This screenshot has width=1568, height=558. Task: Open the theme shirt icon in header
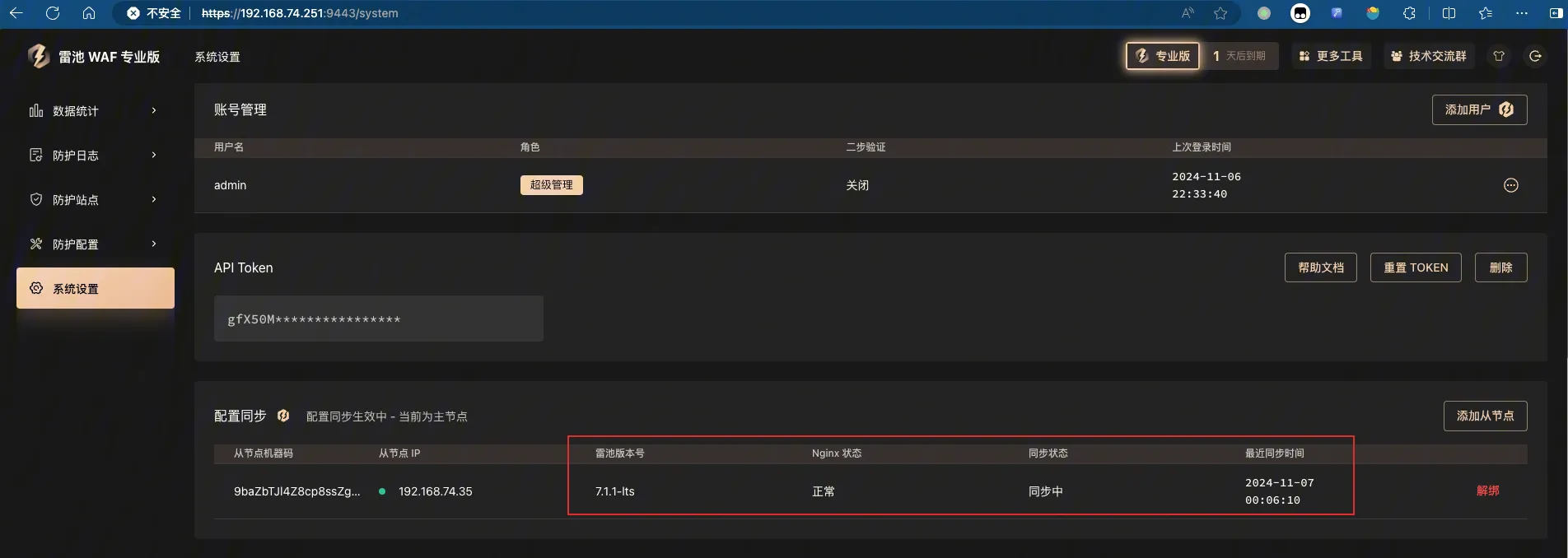[x=1499, y=56]
